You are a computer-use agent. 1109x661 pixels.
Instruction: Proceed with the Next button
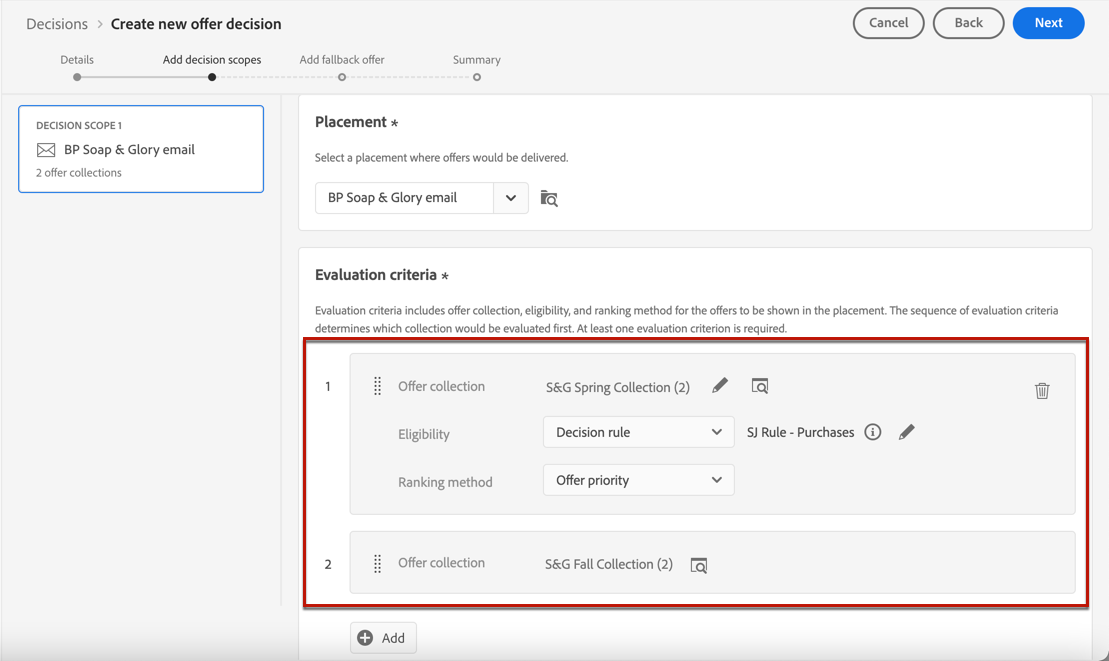1048,23
